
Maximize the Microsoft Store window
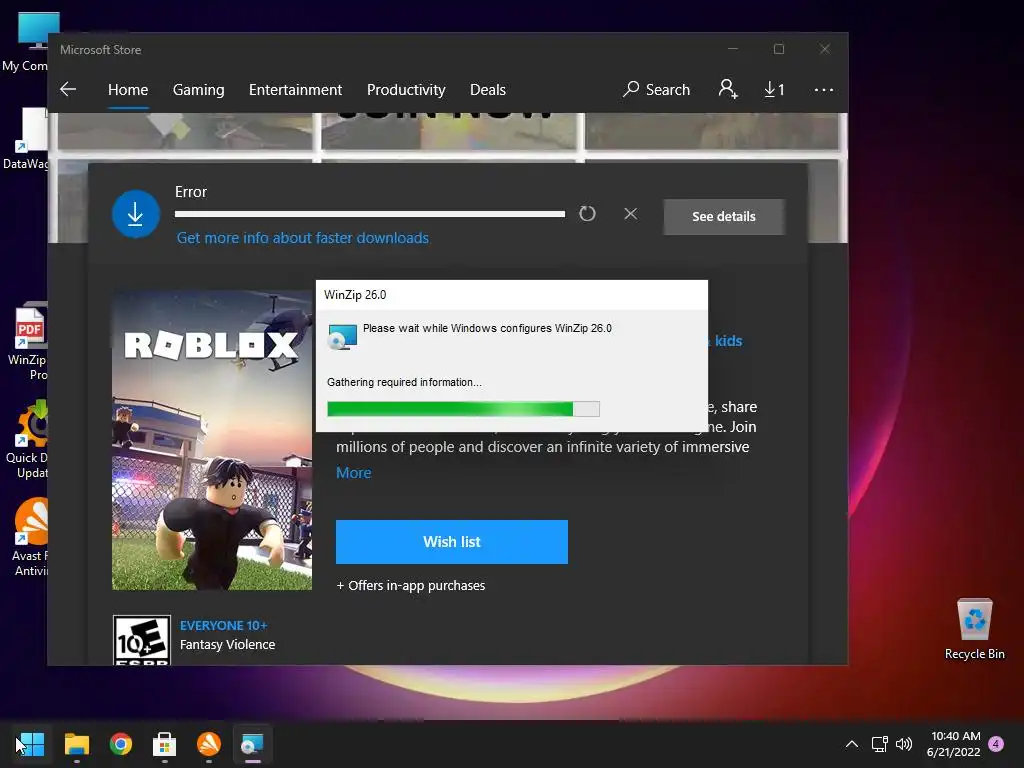pyautogui.click(x=778, y=49)
